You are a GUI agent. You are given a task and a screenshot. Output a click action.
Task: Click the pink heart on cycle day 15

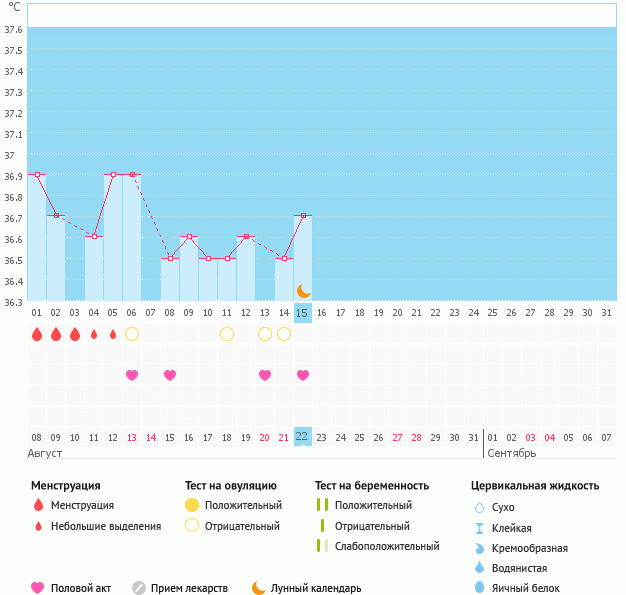303,375
